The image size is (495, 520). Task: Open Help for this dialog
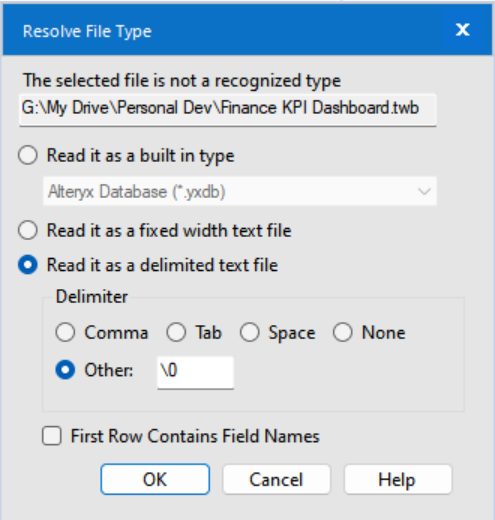(398, 479)
